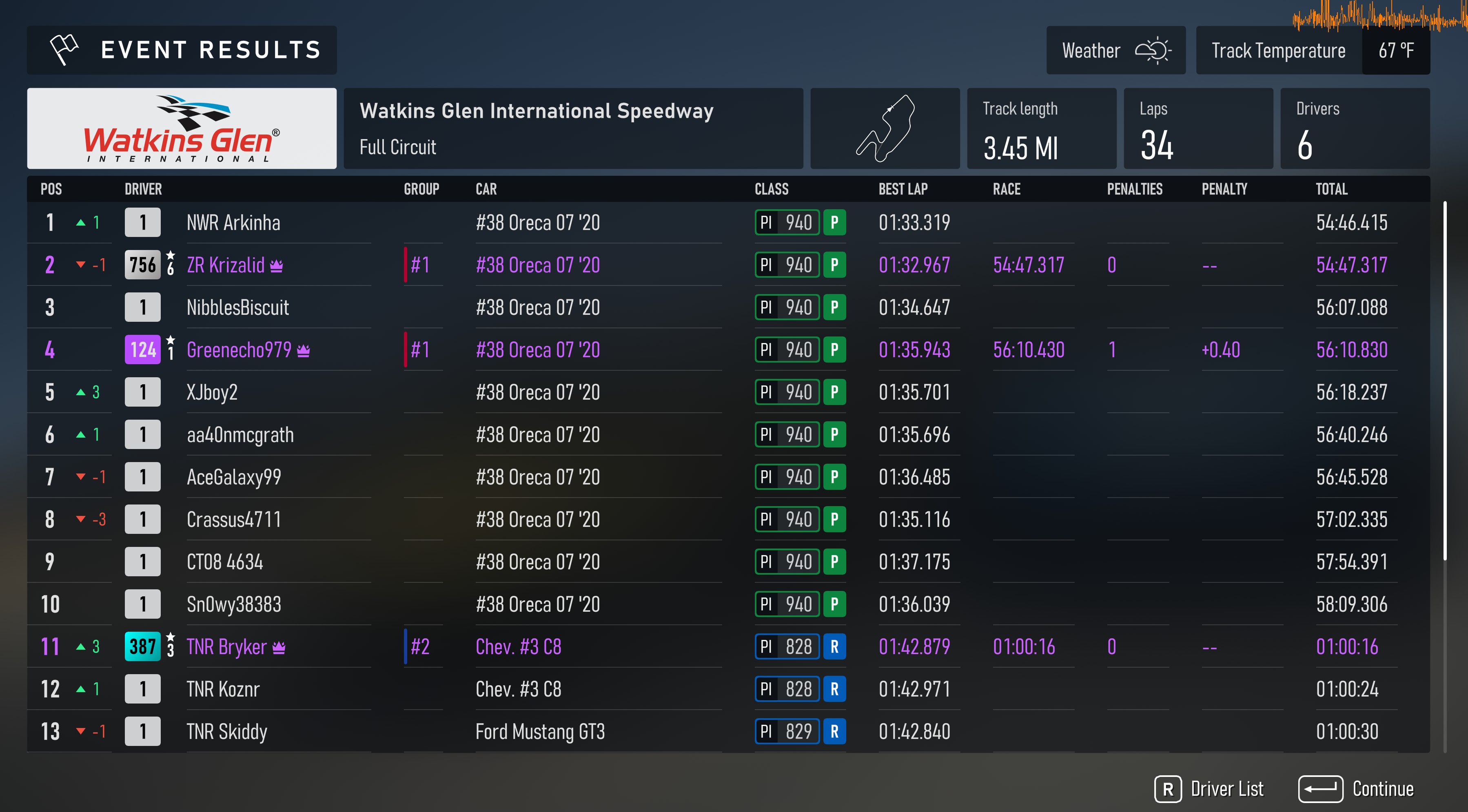Click the crown icon beside Greenecho979
This screenshot has height=812, width=1468.
(304, 350)
